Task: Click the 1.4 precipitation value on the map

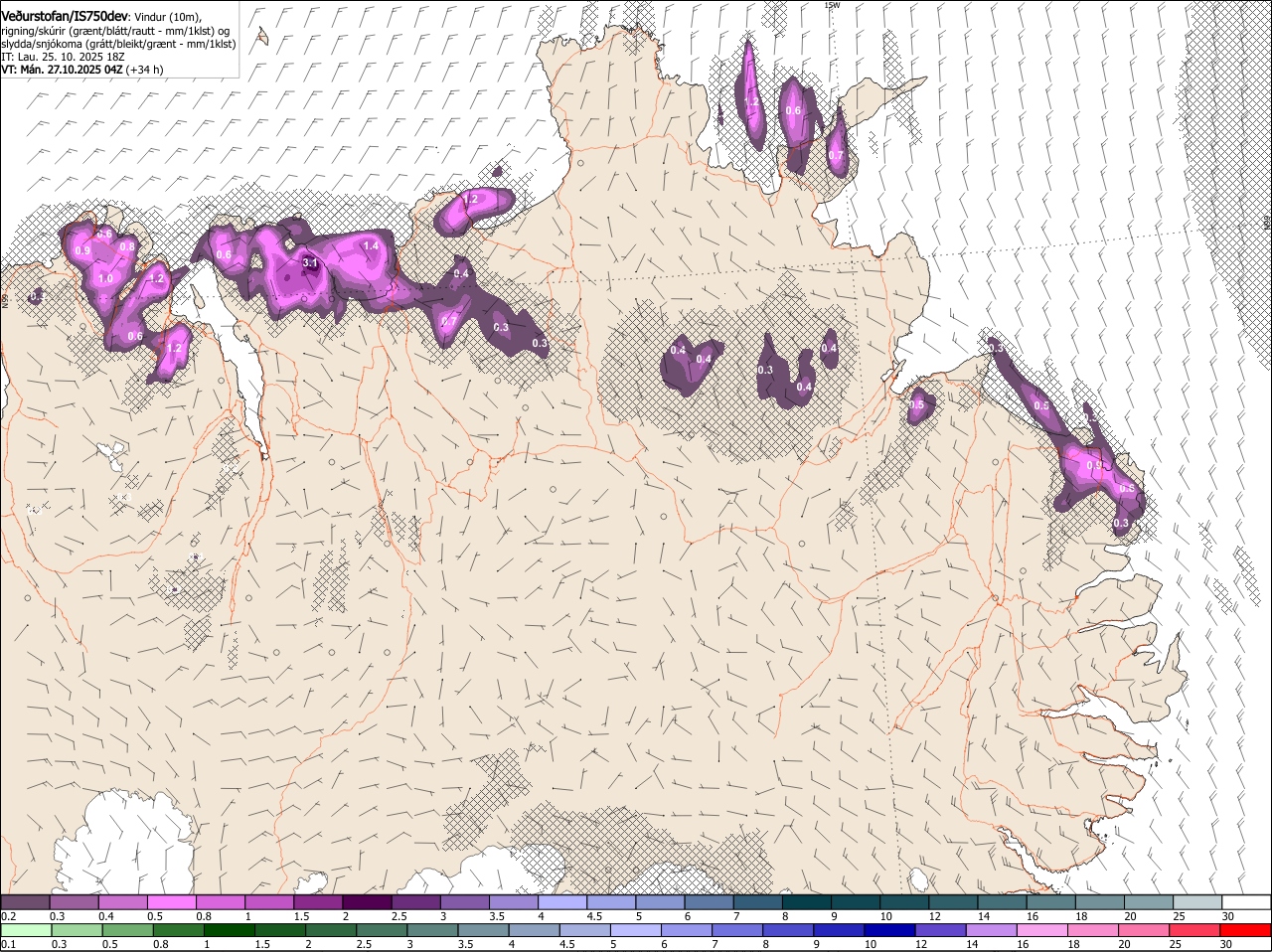Action: click(x=372, y=245)
